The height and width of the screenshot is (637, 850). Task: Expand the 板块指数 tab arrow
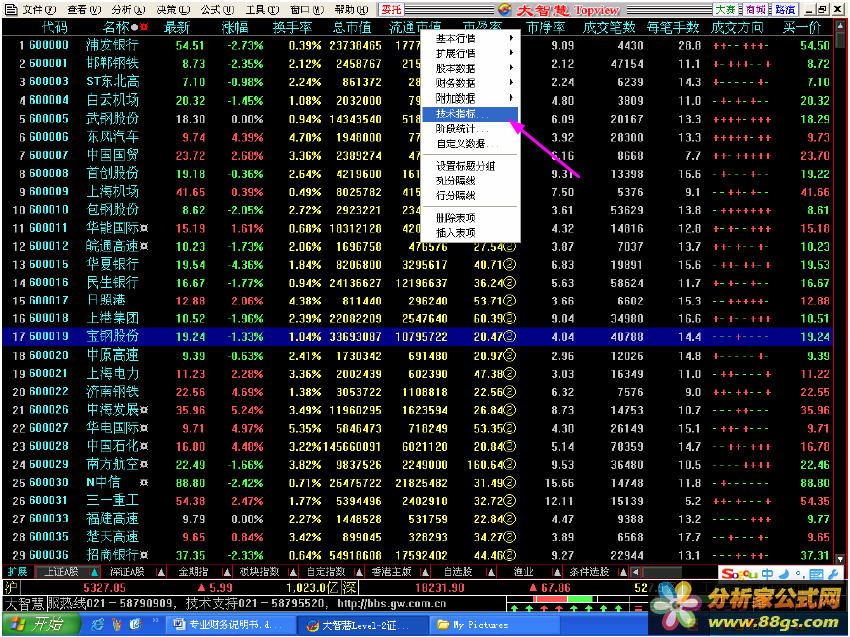pos(293,572)
